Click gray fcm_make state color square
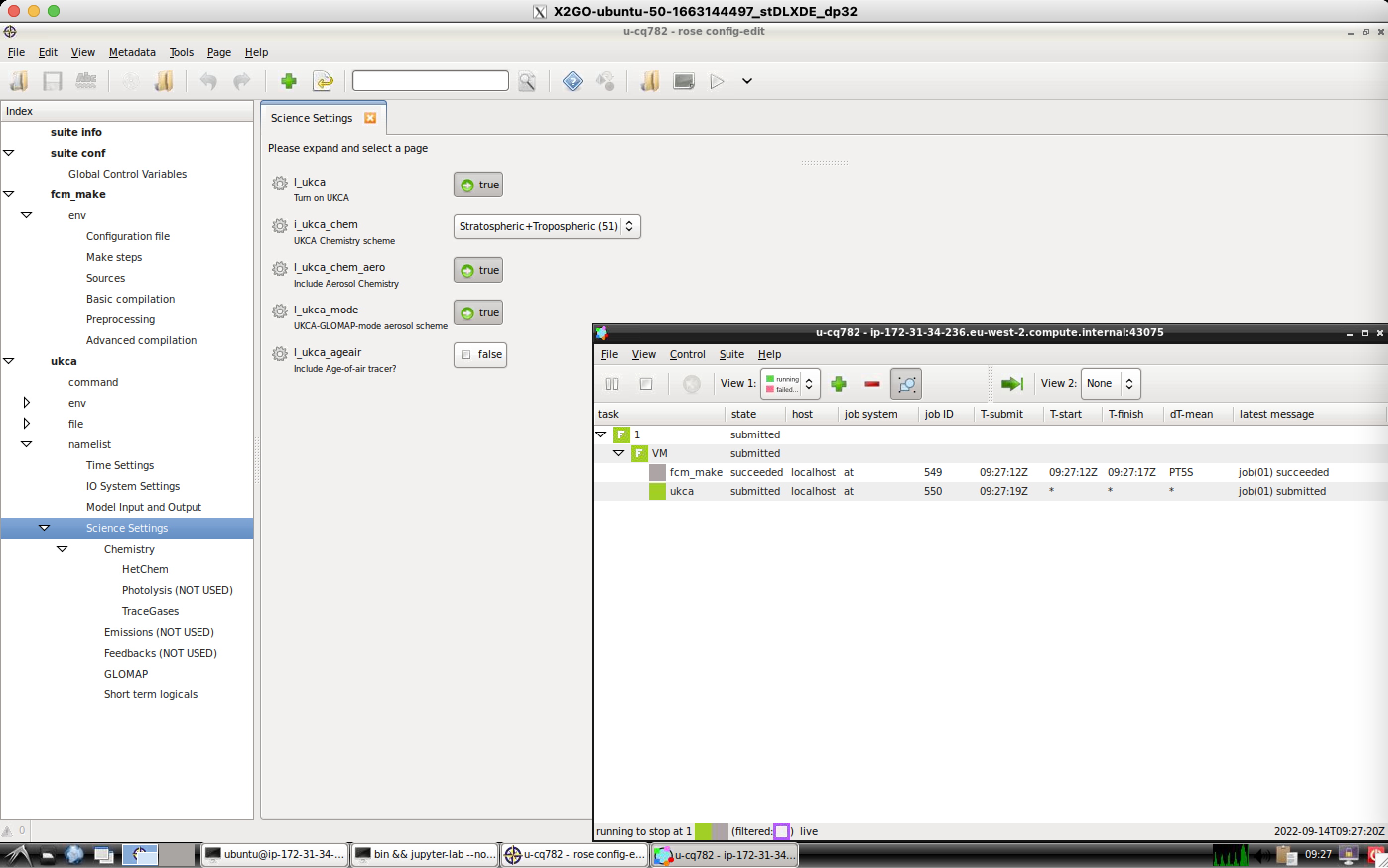 (x=657, y=473)
